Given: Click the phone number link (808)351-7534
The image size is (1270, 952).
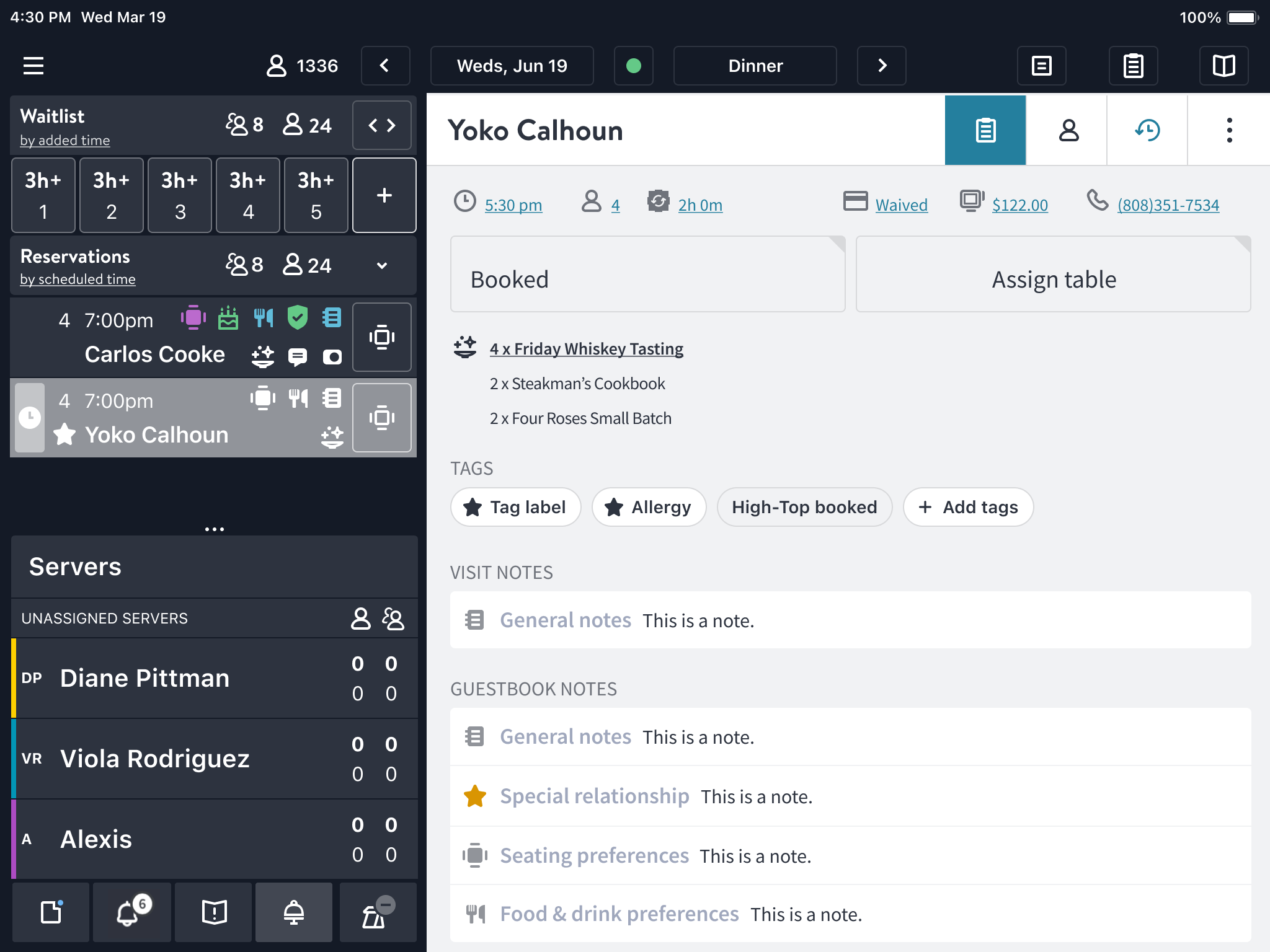Looking at the screenshot, I should [1168, 205].
